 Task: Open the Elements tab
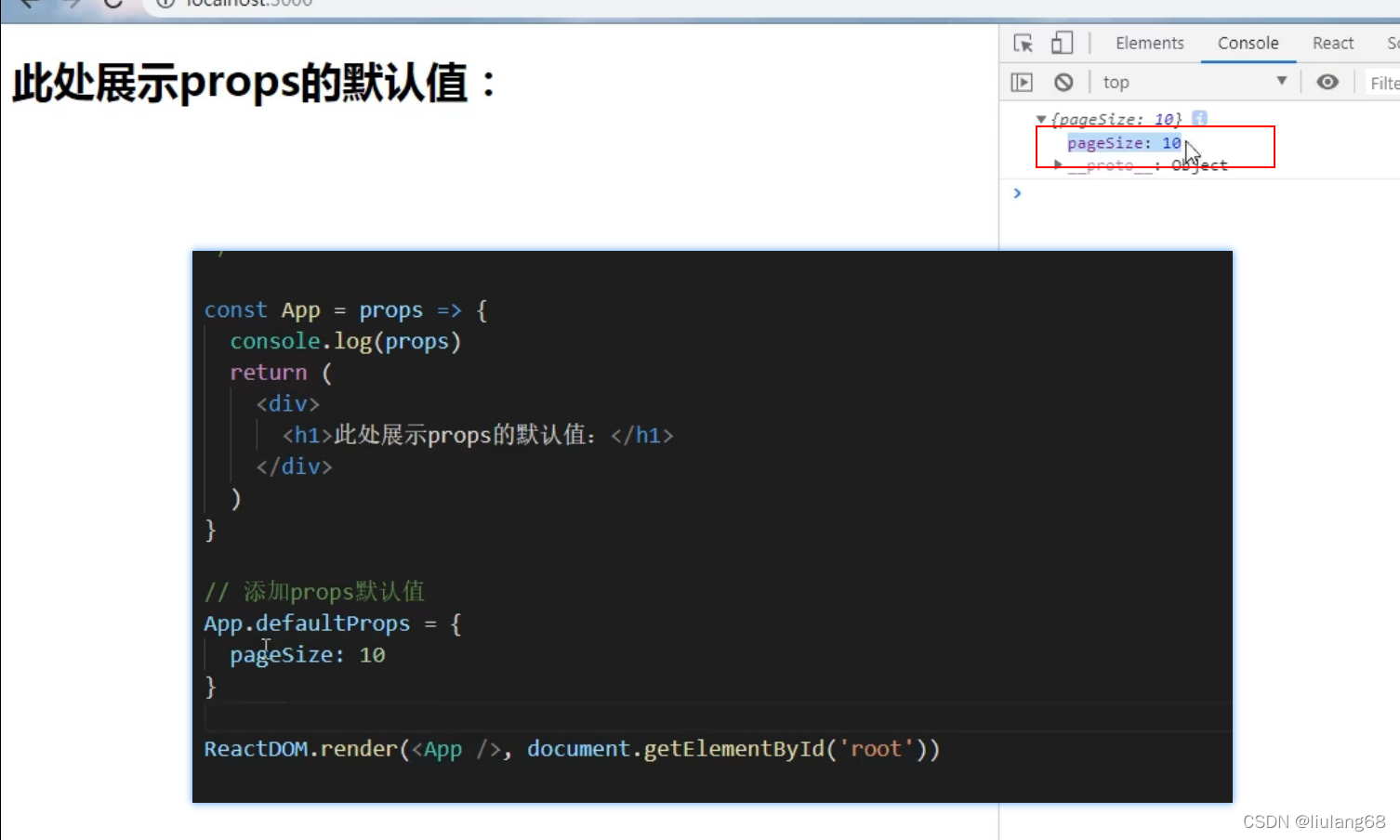tap(1150, 44)
